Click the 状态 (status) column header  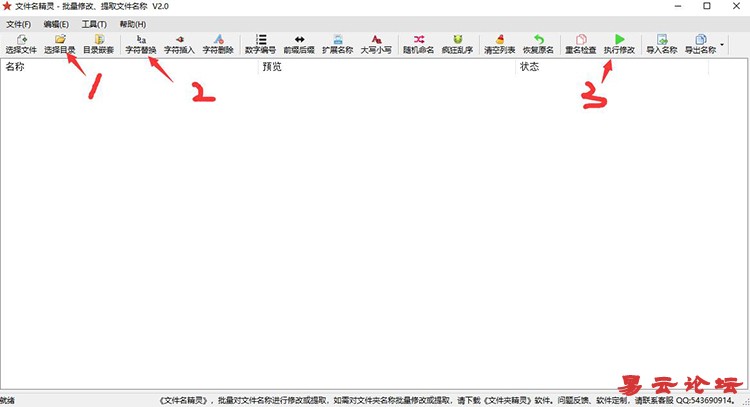612,67
